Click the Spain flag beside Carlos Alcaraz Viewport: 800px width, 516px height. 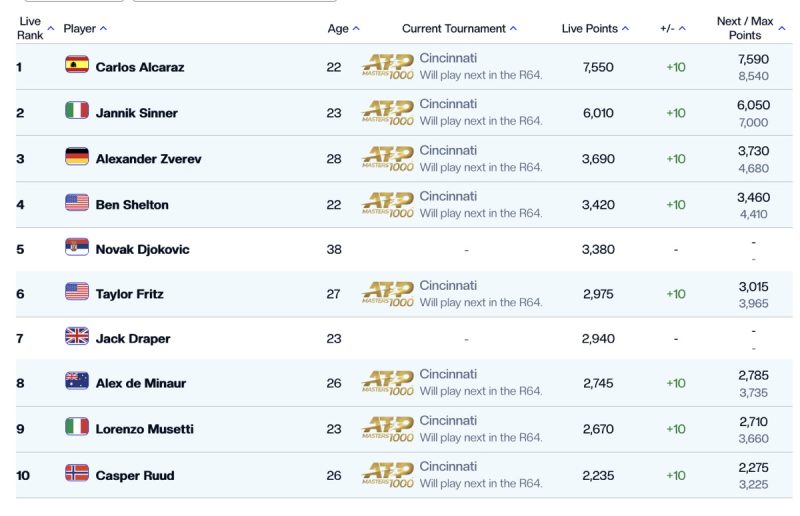[77, 65]
